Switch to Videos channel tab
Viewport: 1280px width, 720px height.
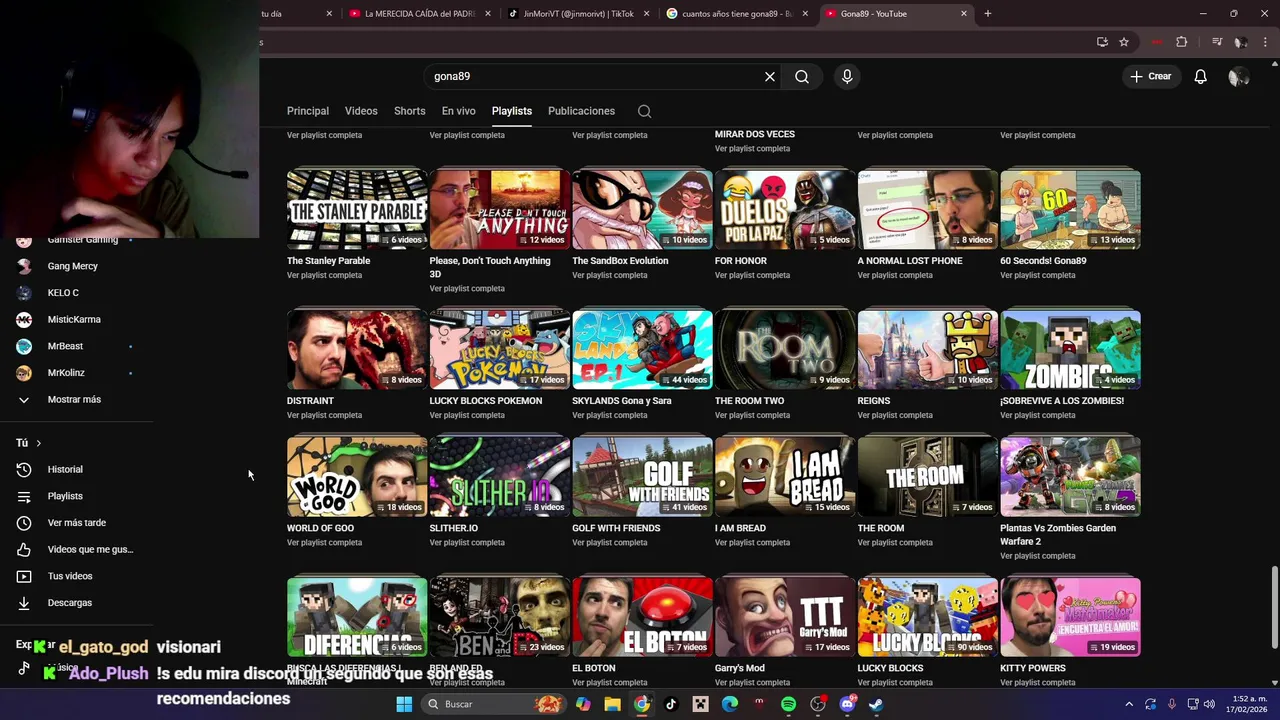(x=361, y=111)
